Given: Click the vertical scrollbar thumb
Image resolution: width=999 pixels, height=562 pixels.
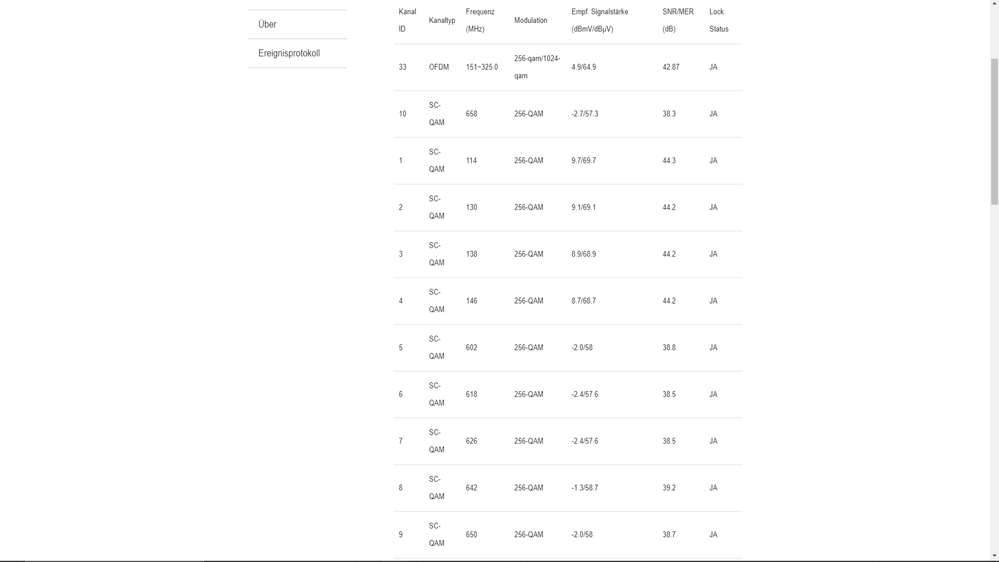Looking at the screenshot, I should click(994, 131).
